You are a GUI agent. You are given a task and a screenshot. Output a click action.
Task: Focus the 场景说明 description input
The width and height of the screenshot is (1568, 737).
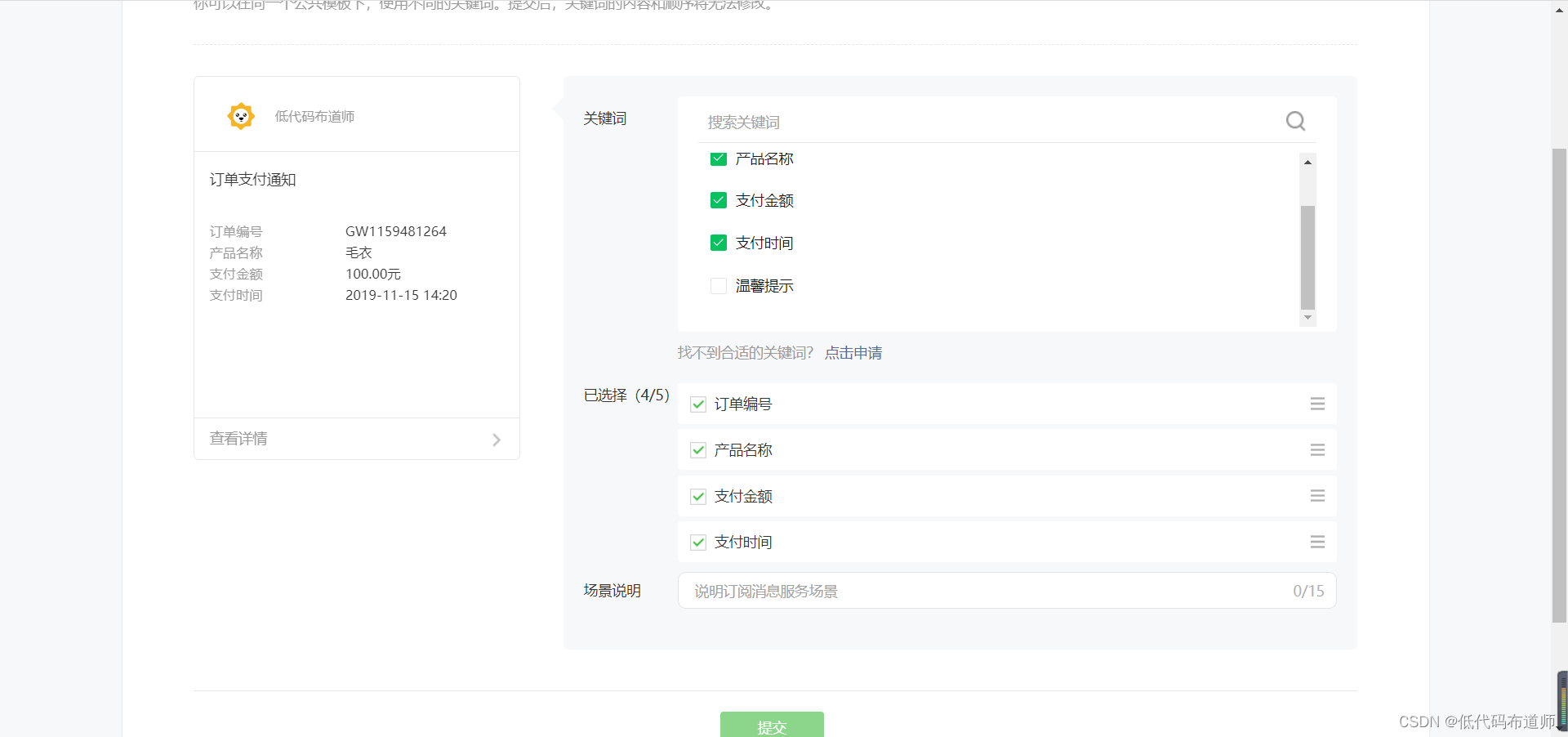tap(1007, 591)
